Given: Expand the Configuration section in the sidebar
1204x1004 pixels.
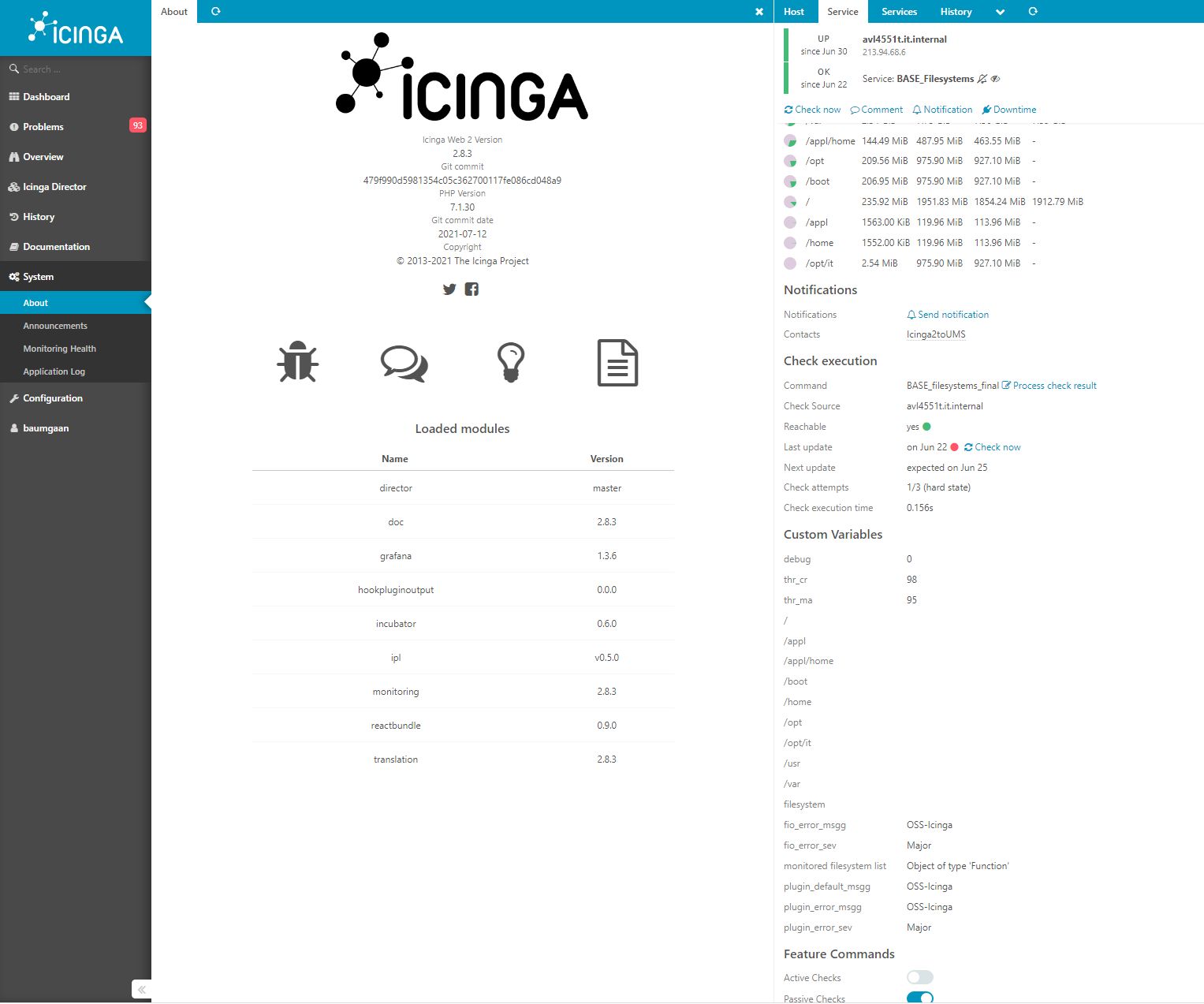Looking at the screenshot, I should pyautogui.click(x=54, y=398).
